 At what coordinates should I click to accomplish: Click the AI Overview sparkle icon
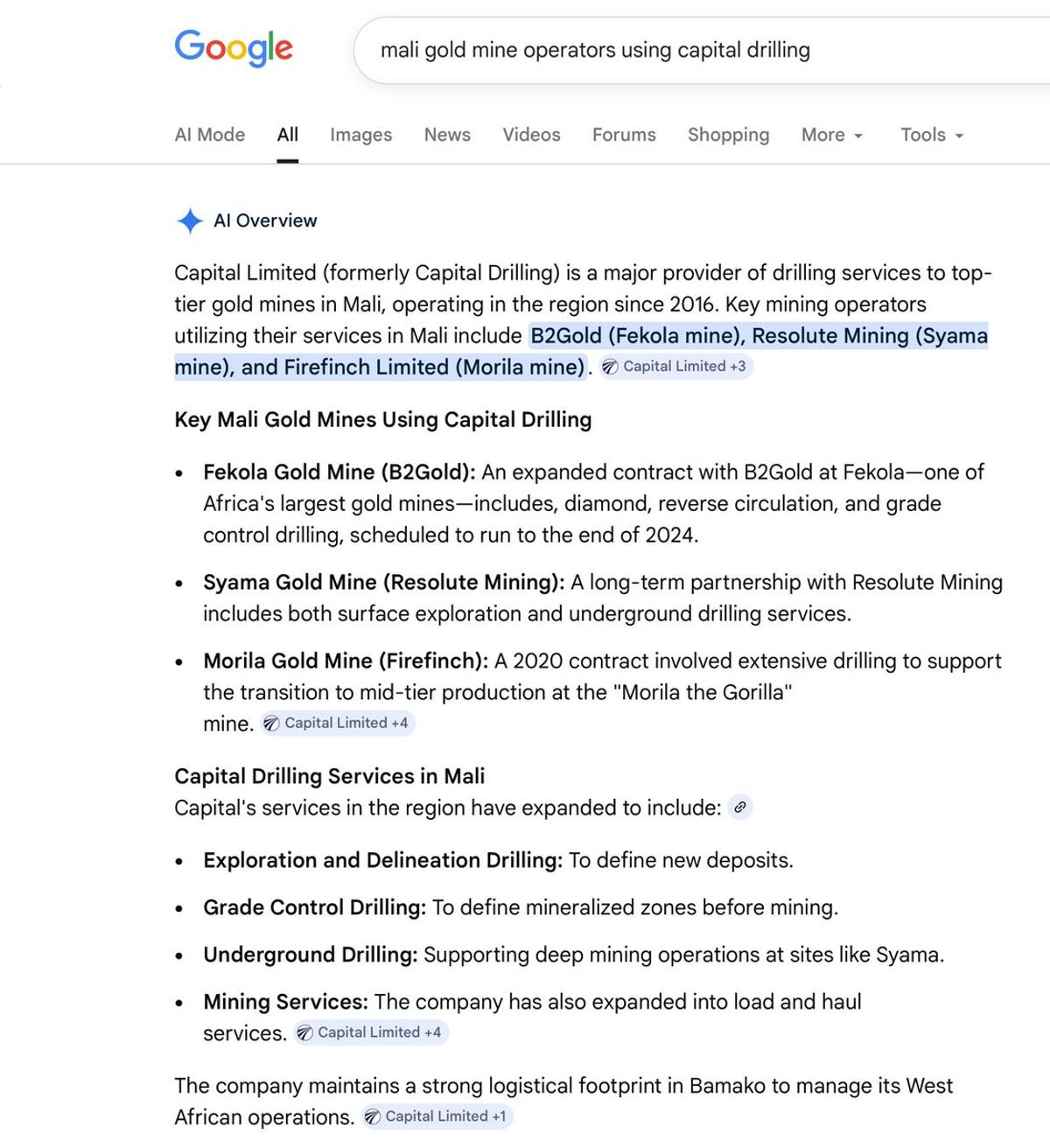point(189,220)
